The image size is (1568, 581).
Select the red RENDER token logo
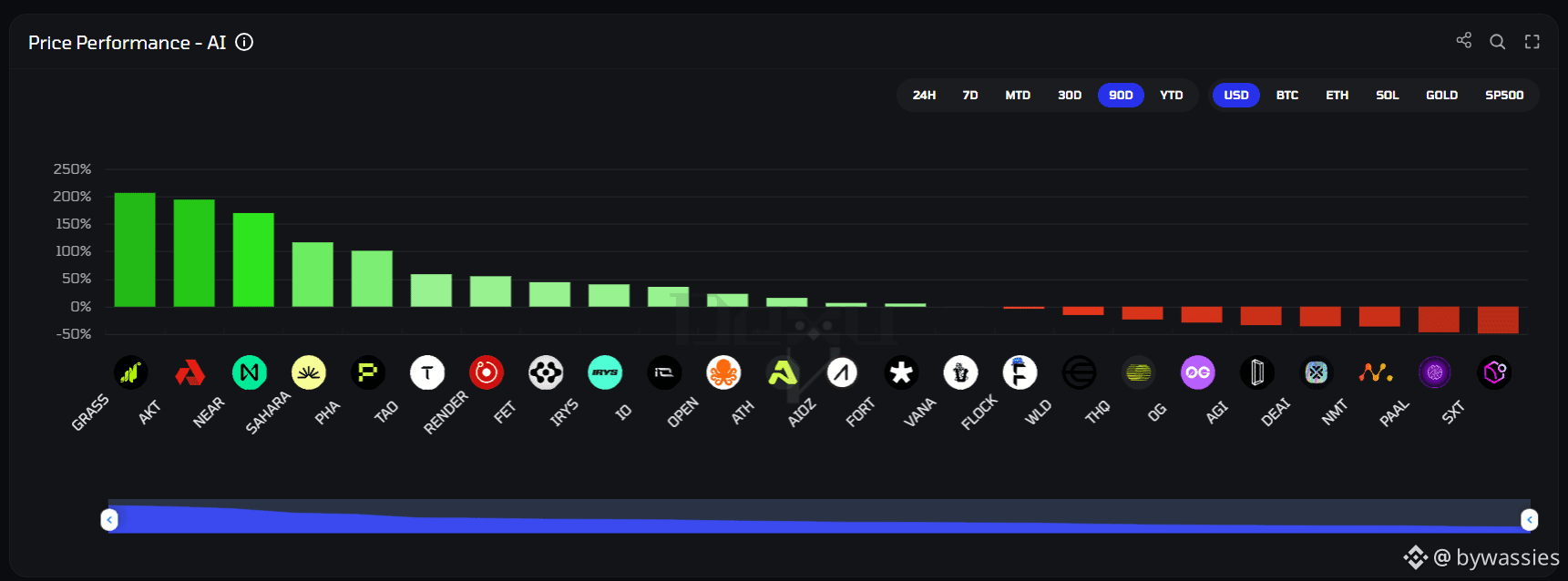487,372
